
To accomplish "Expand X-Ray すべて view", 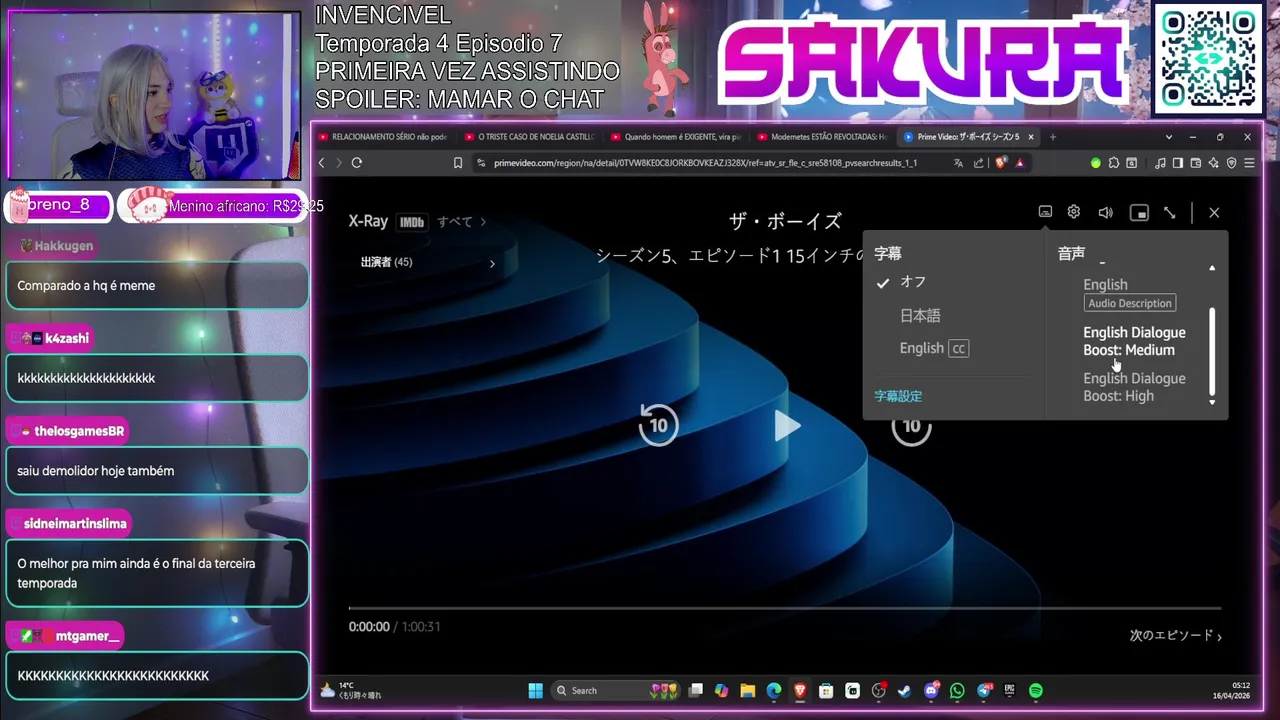I will coord(462,222).
